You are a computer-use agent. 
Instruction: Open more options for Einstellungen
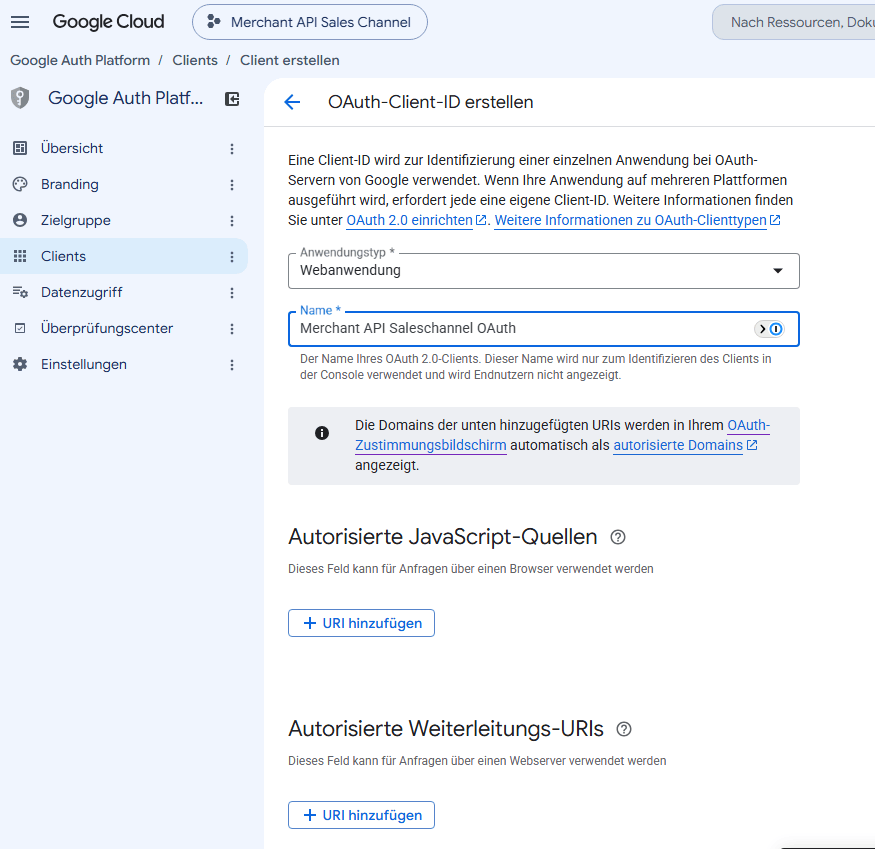click(x=232, y=365)
